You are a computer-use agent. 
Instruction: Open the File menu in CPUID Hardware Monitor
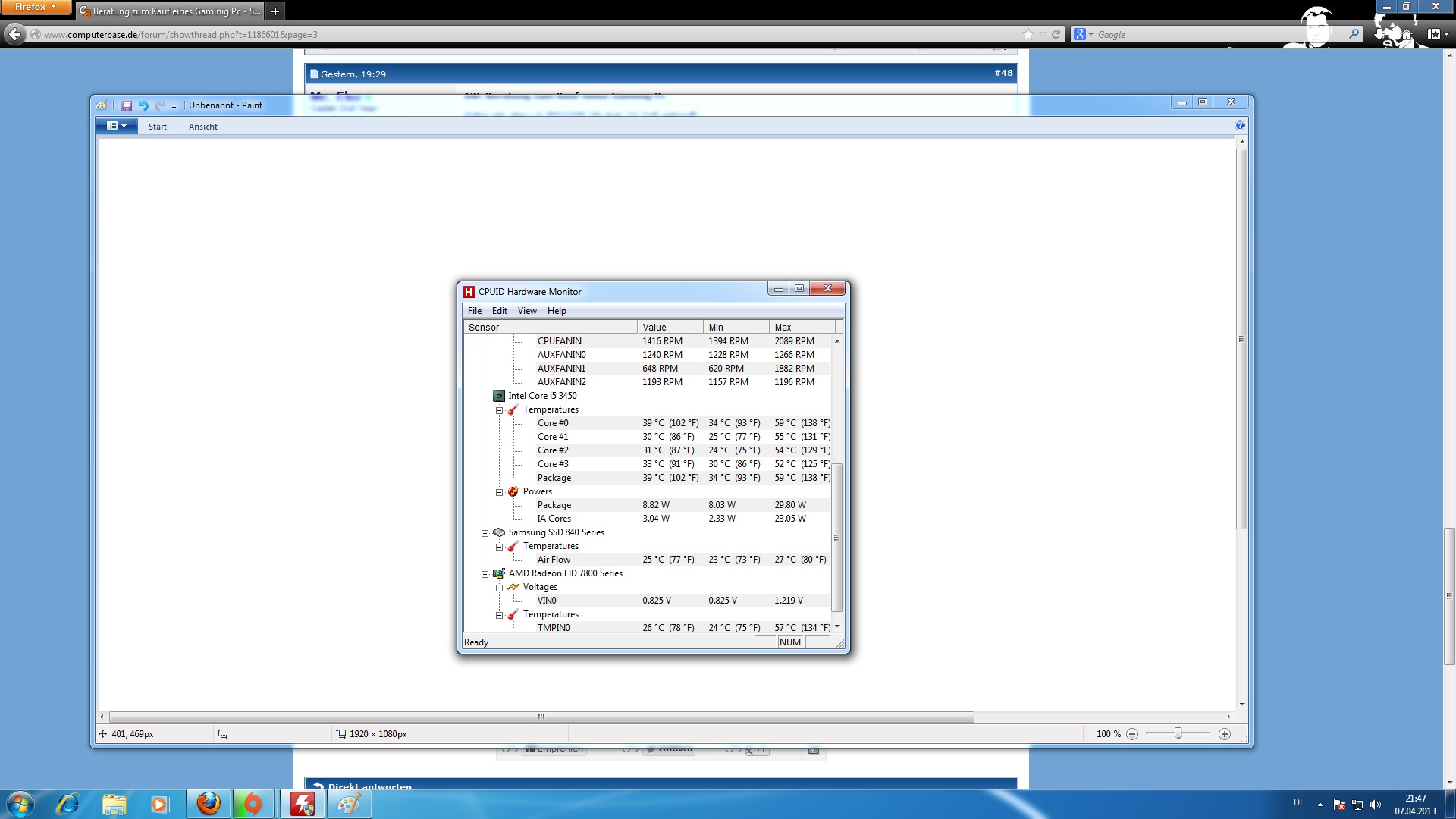click(x=475, y=311)
